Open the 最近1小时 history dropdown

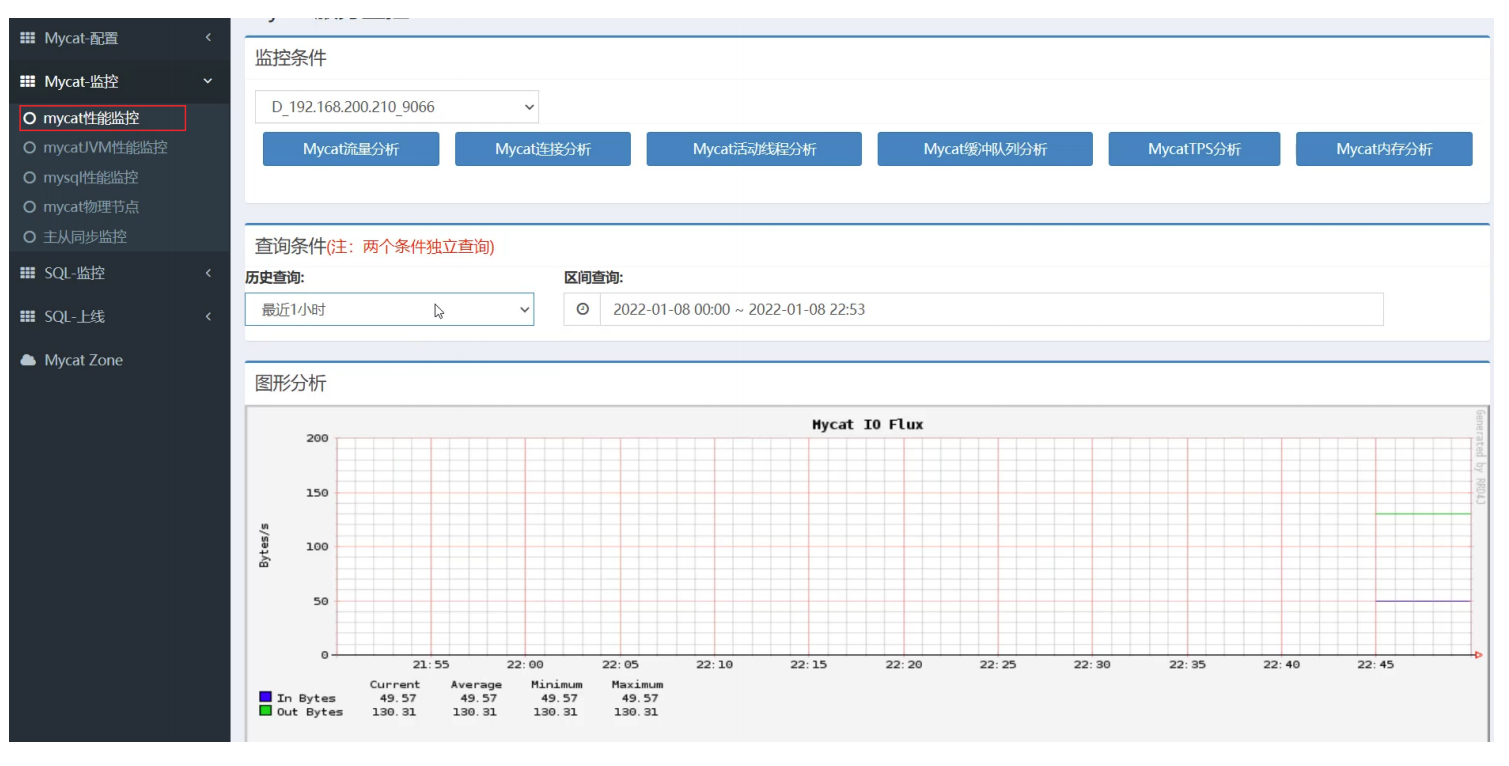390,310
